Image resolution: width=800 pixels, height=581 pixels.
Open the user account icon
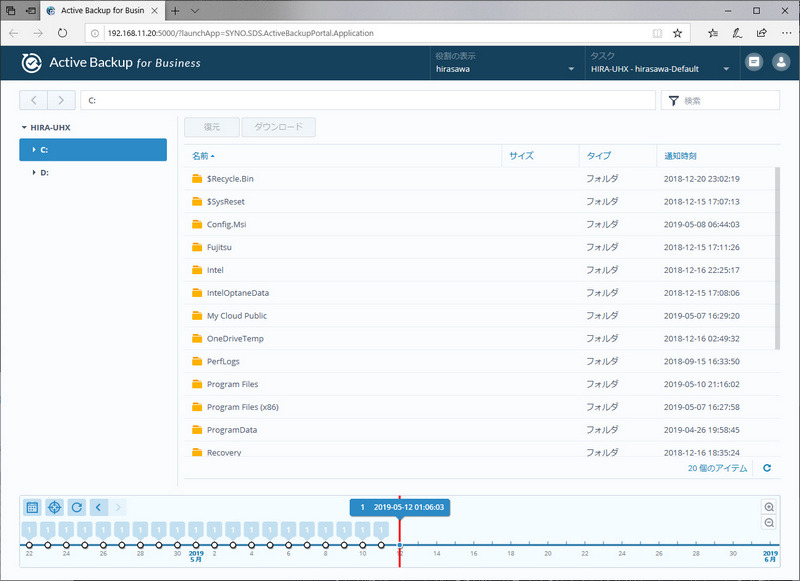(x=781, y=62)
